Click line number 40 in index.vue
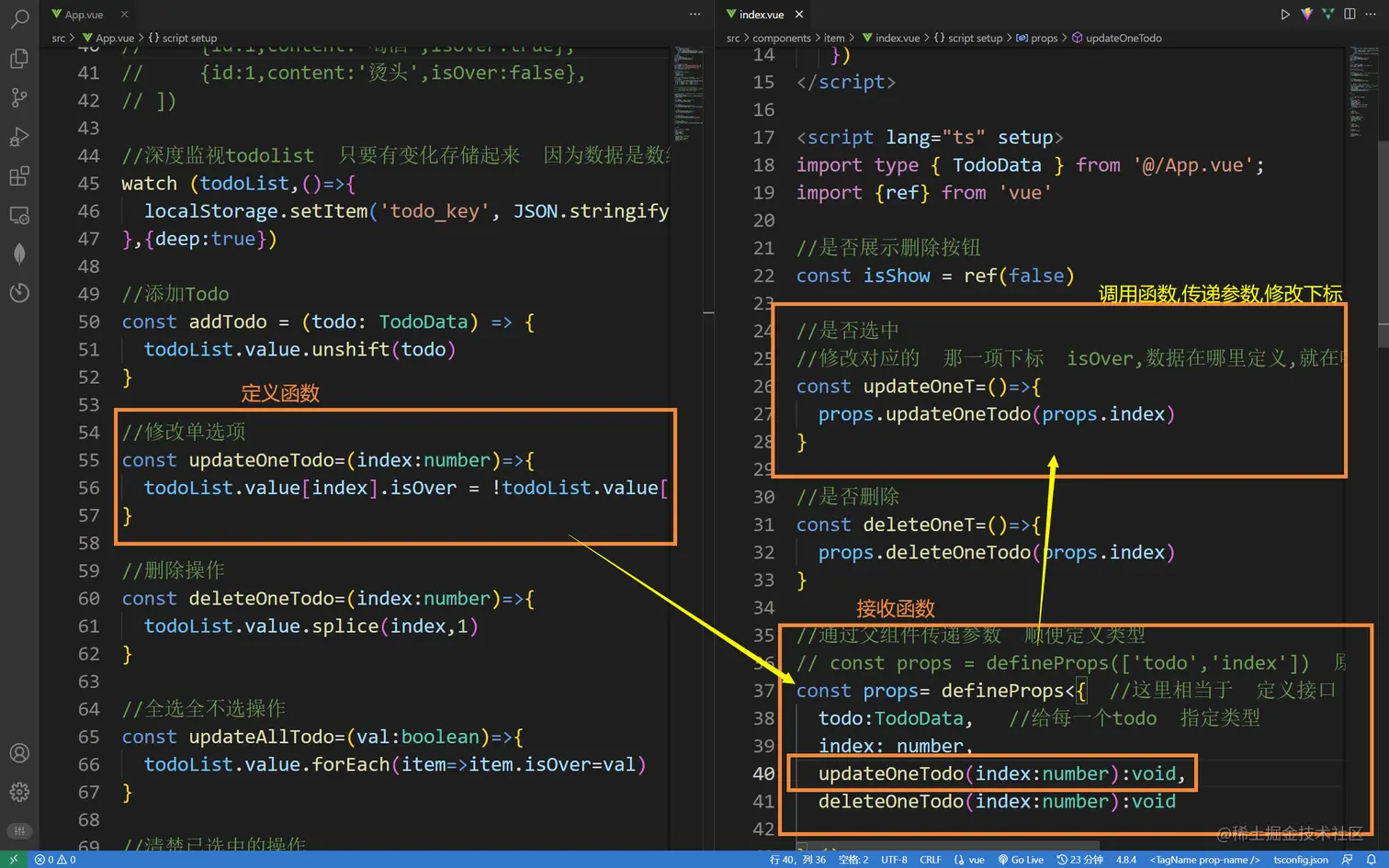This screenshot has width=1389, height=868. [763, 774]
